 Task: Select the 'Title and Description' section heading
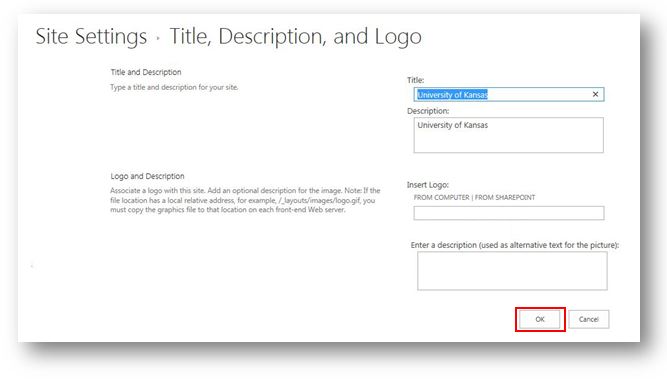146,72
